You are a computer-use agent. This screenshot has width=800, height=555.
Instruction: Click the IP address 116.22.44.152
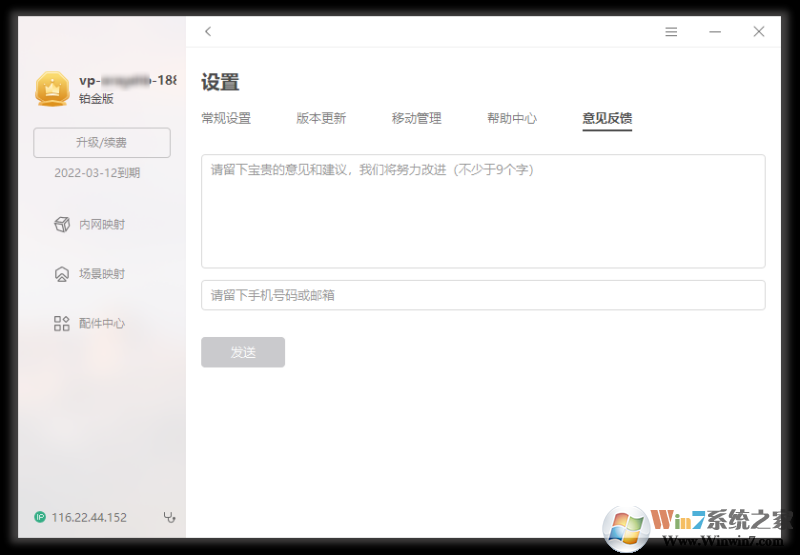pos(89,517)
